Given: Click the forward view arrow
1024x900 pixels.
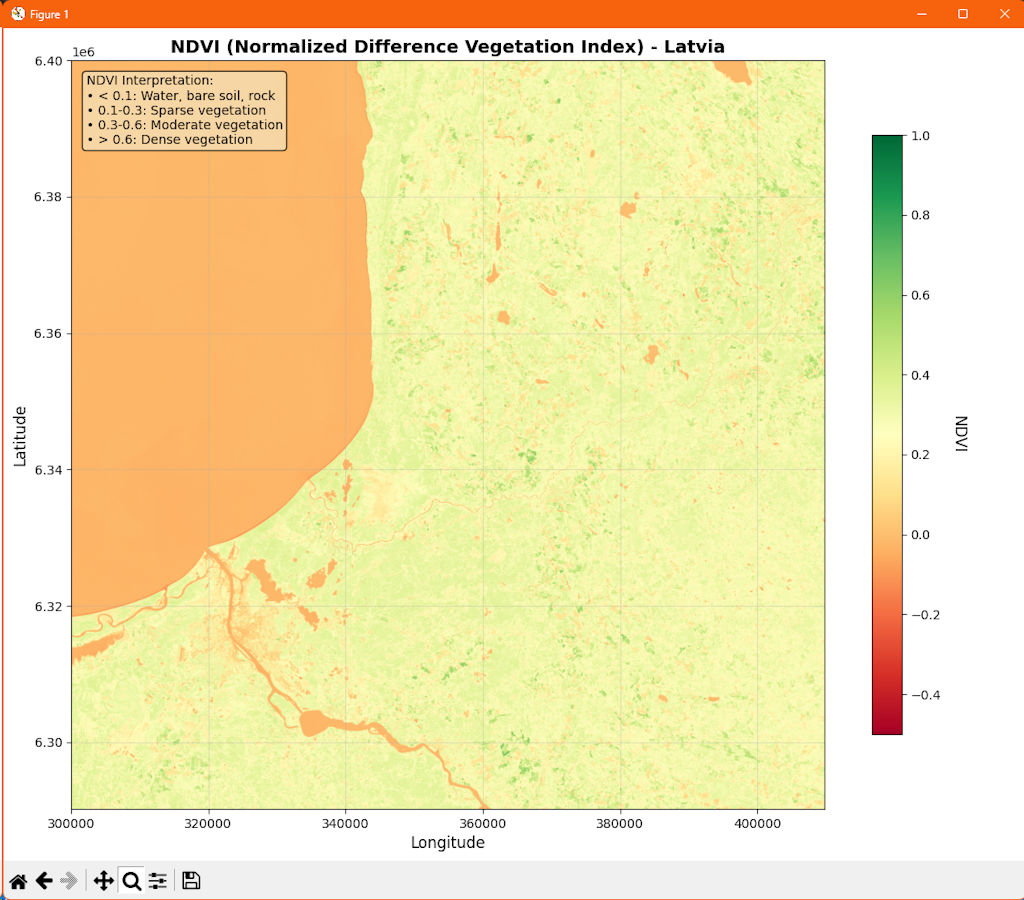Looking at the screenshot, I should (69, 881).
